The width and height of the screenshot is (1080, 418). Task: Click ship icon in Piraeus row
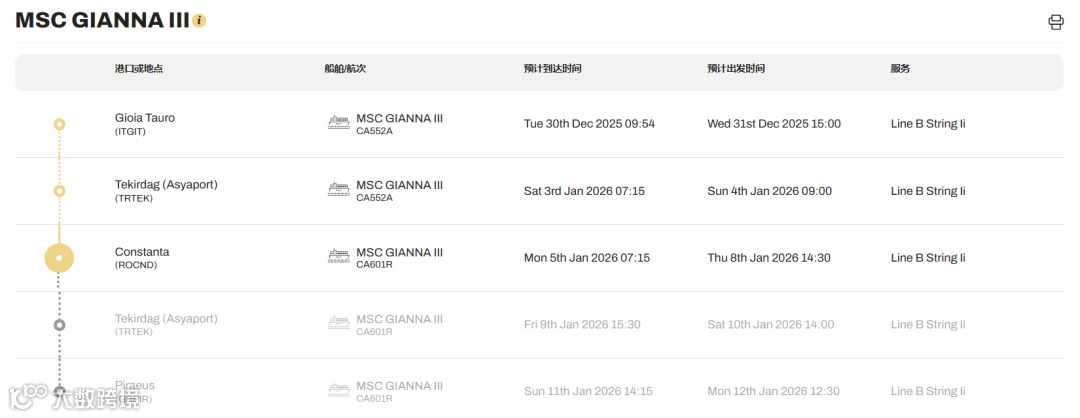coord(339,391)
